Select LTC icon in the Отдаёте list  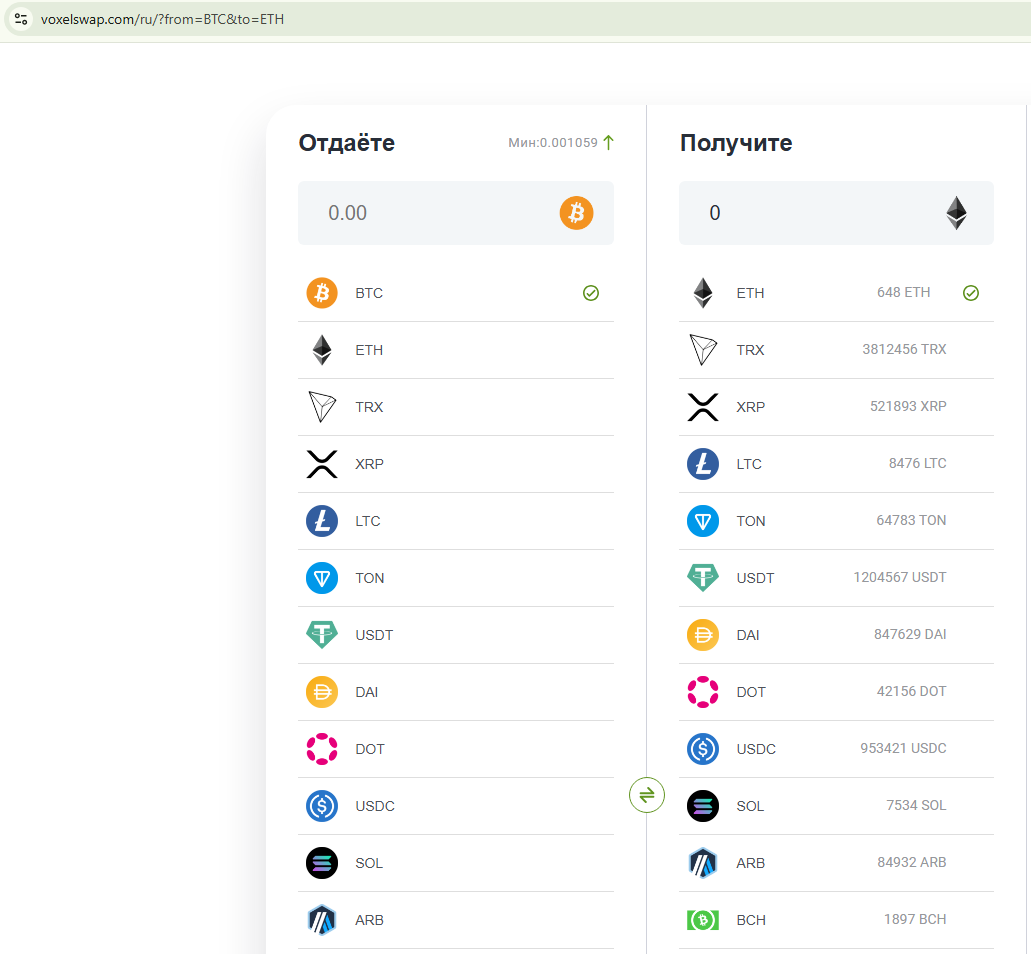click(x=322, y=521)
